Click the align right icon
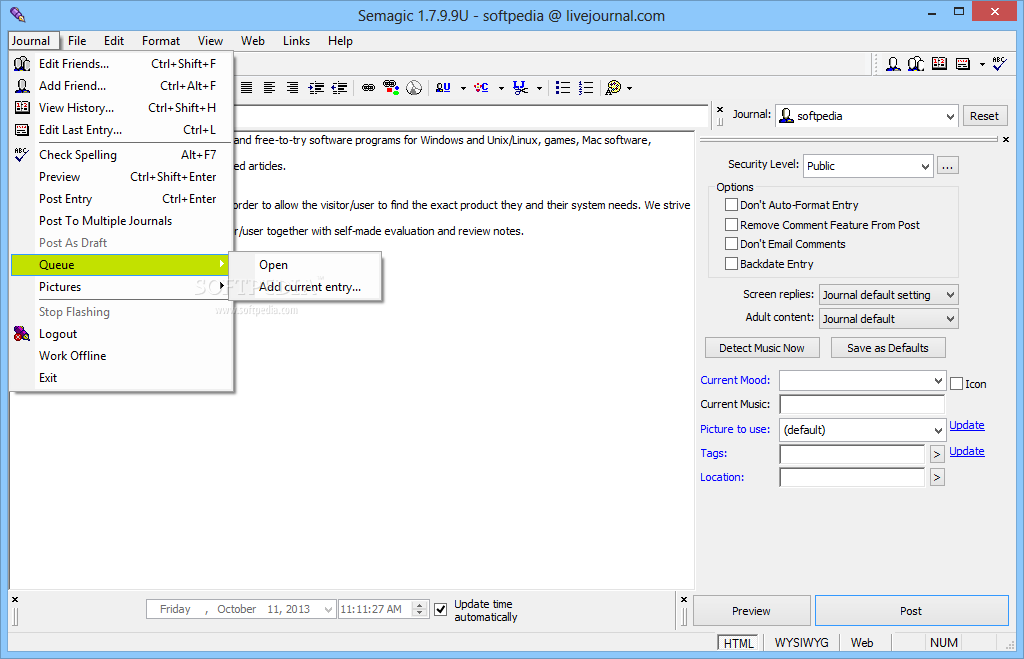This screenshot has height=659, width=1024. [x=293, y=88]
